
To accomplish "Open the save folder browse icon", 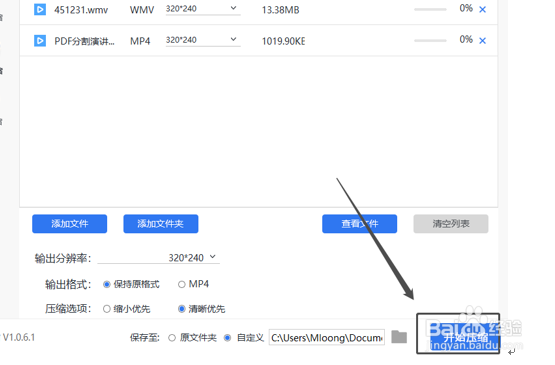I will click(399, 337).
